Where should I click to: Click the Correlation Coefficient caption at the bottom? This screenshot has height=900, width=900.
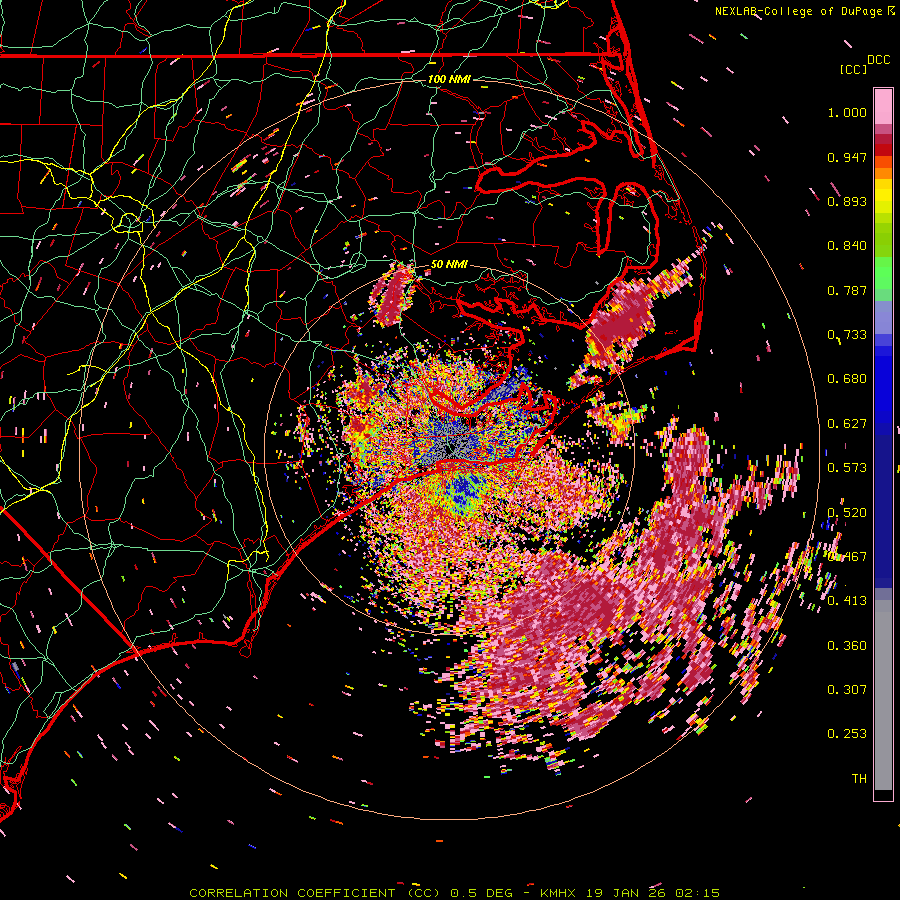(x=454, y=893)
